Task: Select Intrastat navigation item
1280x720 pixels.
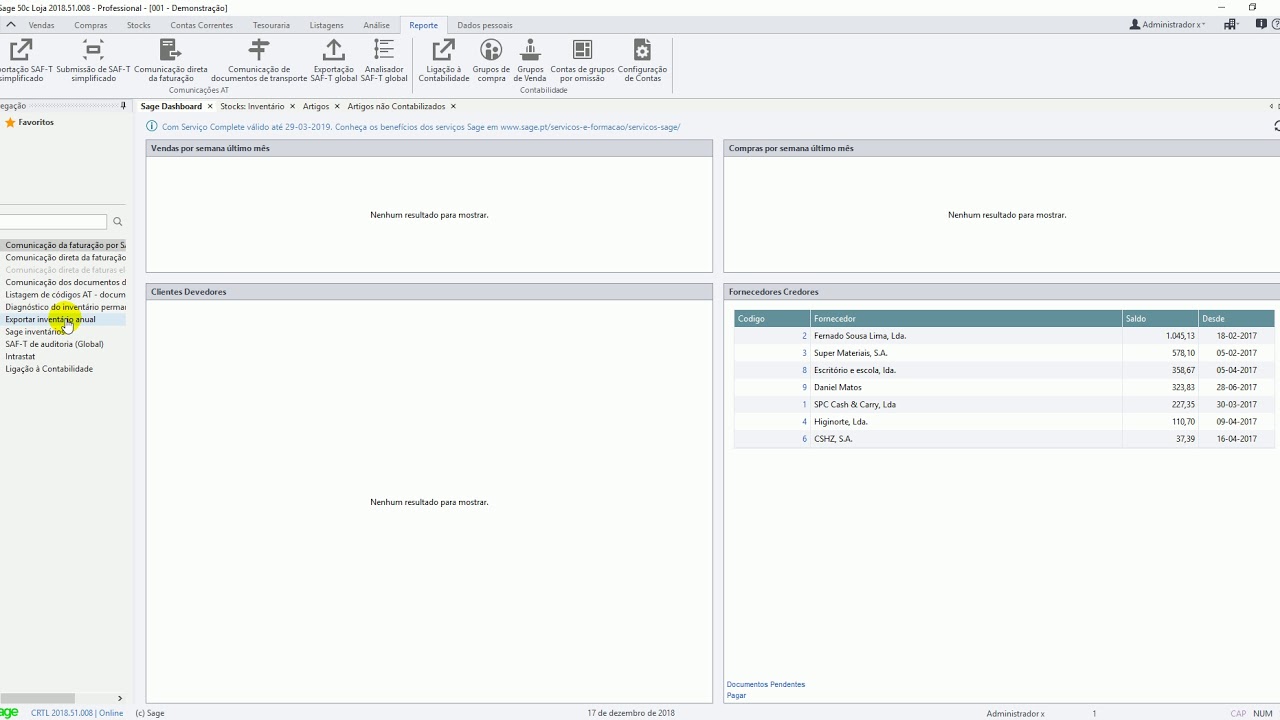Action: [20, 357]
